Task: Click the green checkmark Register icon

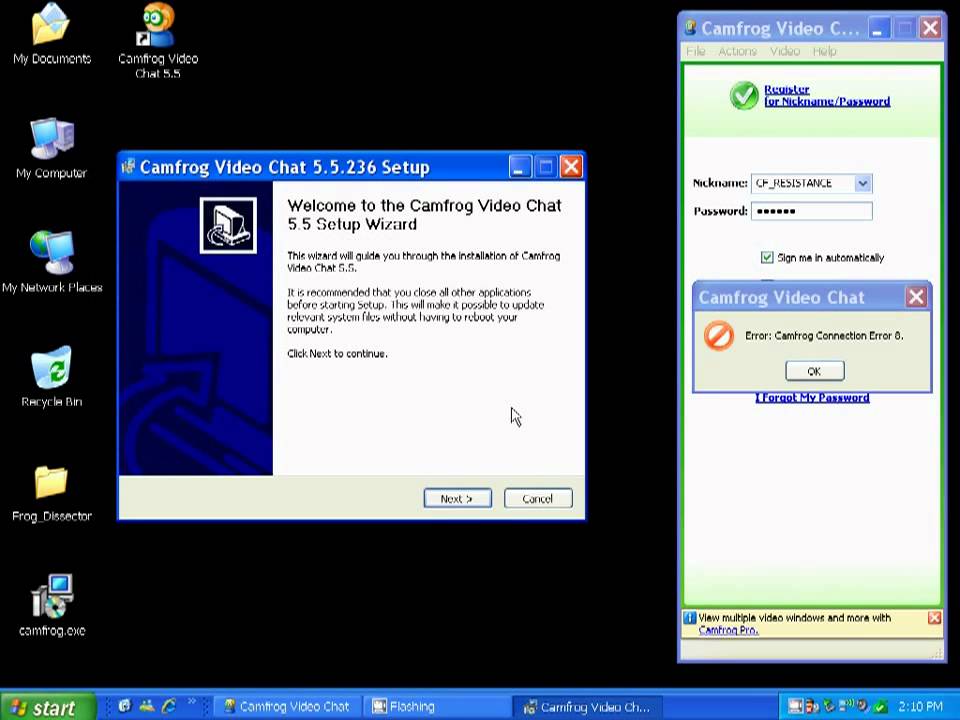Action: (x=744, y=96)
